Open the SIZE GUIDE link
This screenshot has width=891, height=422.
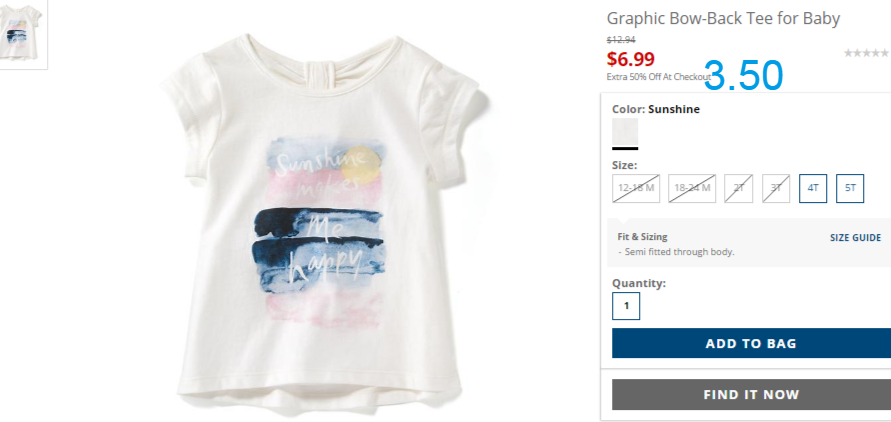[x=855, y=238]
